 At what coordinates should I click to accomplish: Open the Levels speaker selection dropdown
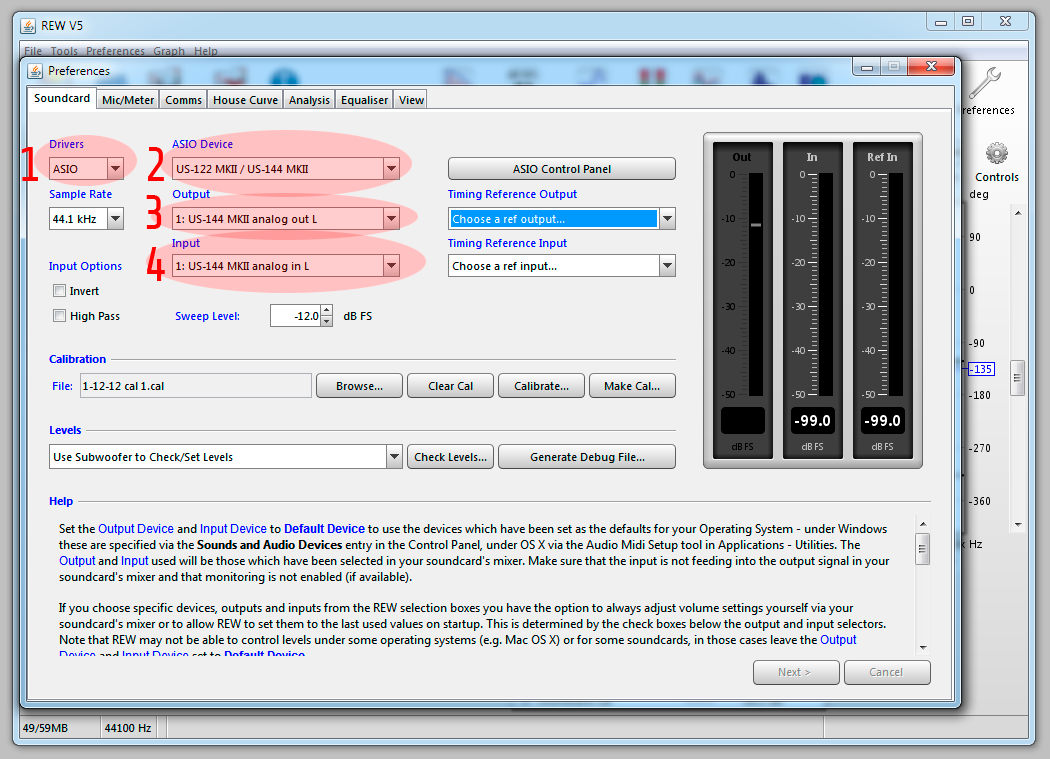[394, 457]
